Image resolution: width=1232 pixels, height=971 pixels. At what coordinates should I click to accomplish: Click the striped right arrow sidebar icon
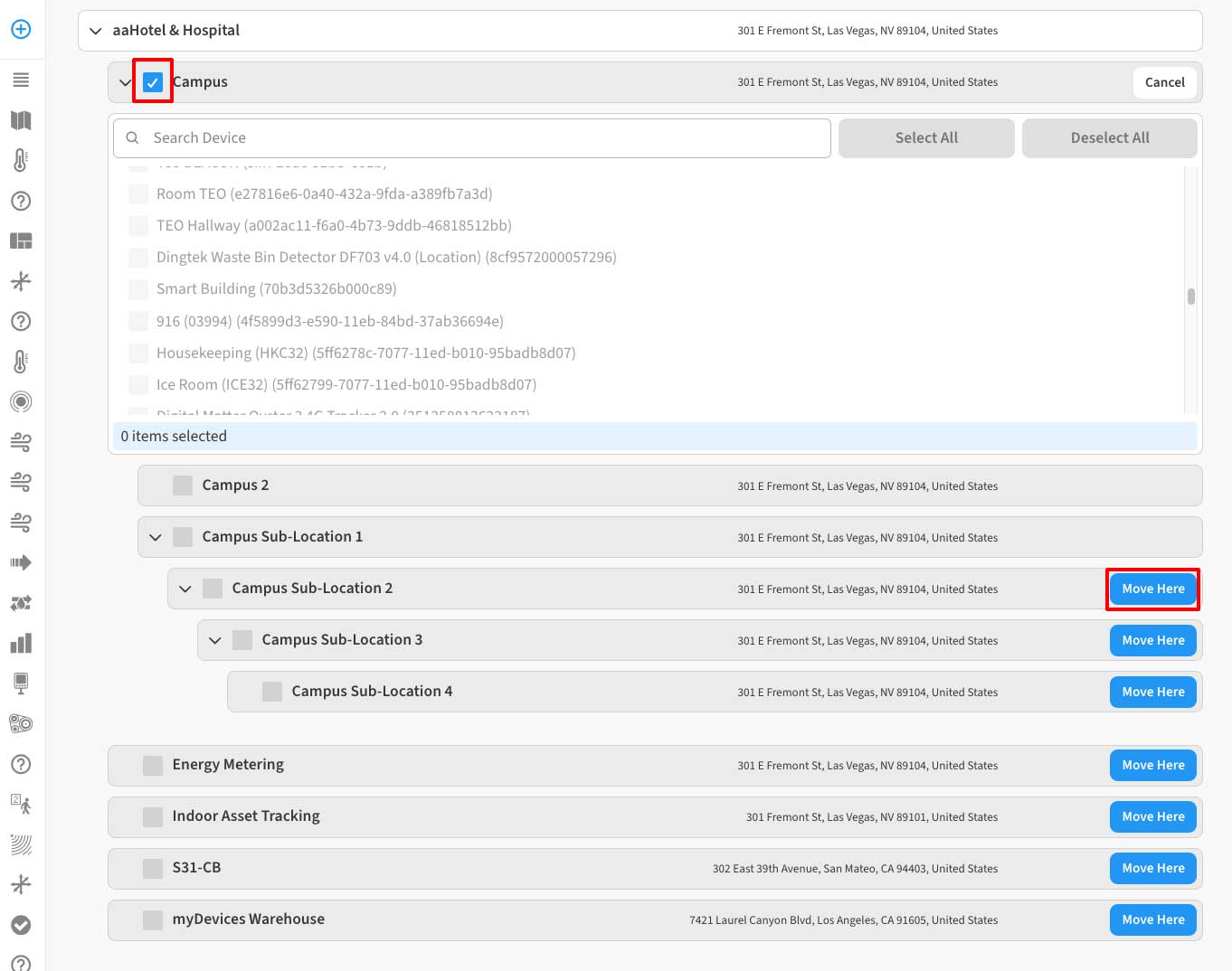click(21, 562)
